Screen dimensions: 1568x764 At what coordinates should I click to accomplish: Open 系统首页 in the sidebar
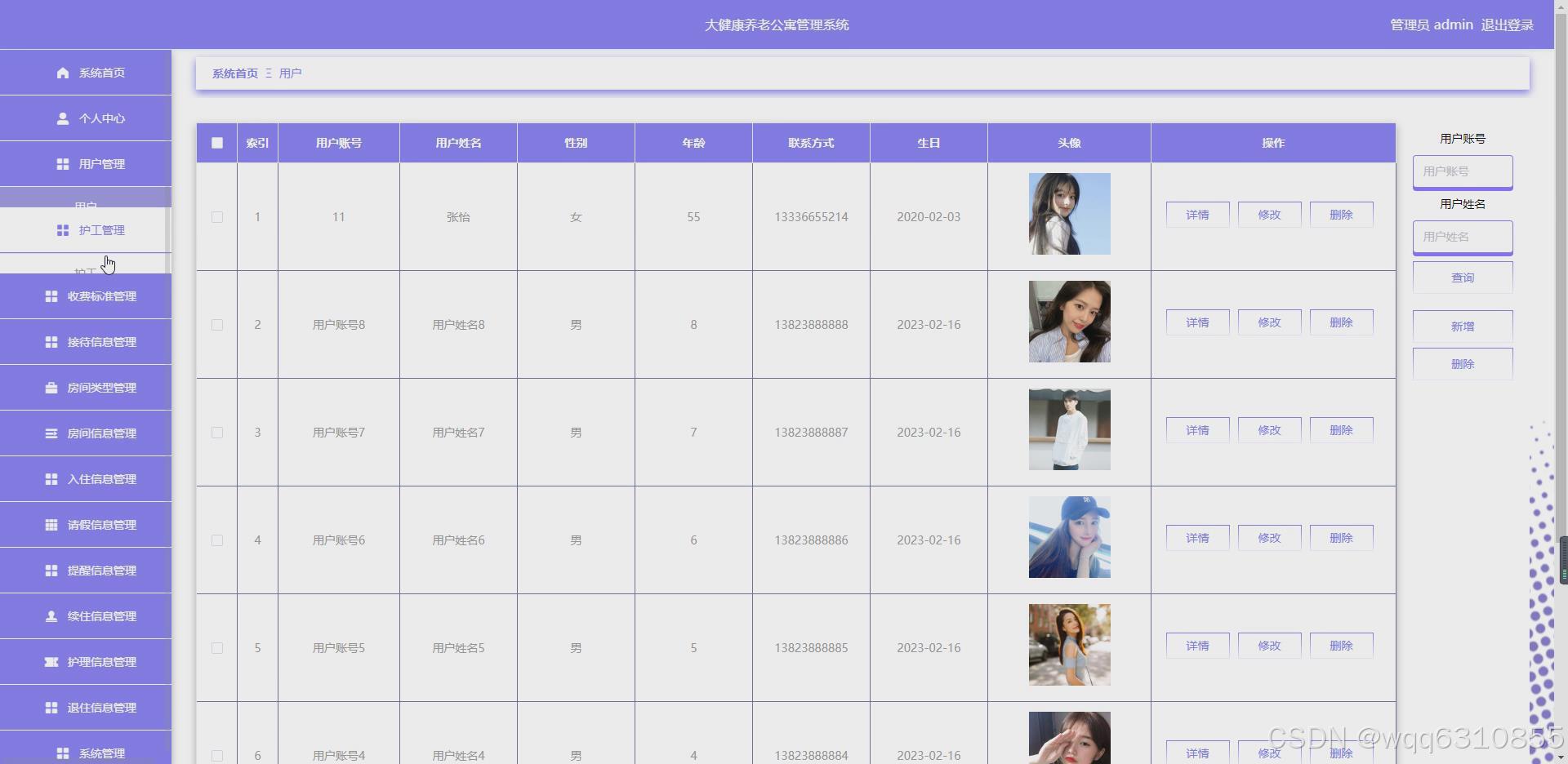click(x=86, y=73)
